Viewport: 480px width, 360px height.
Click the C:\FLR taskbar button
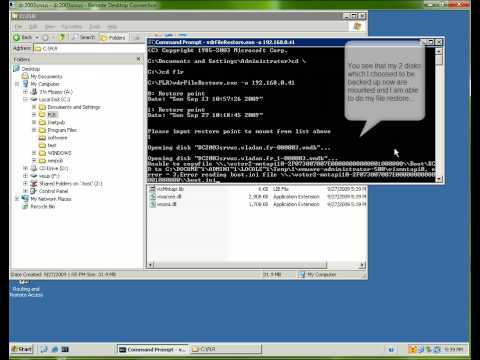226,349
